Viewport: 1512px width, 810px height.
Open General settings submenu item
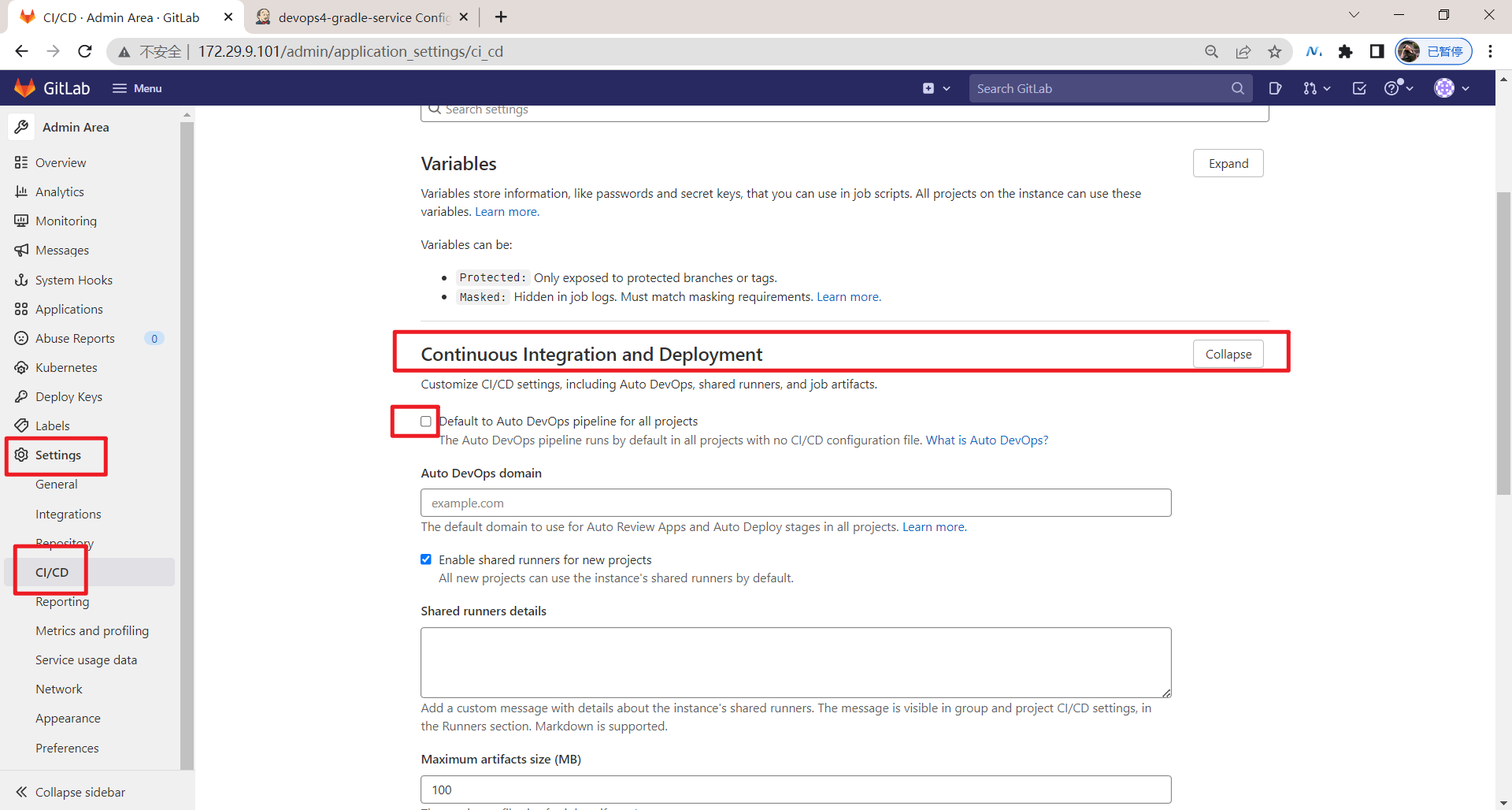click(57, 484)
